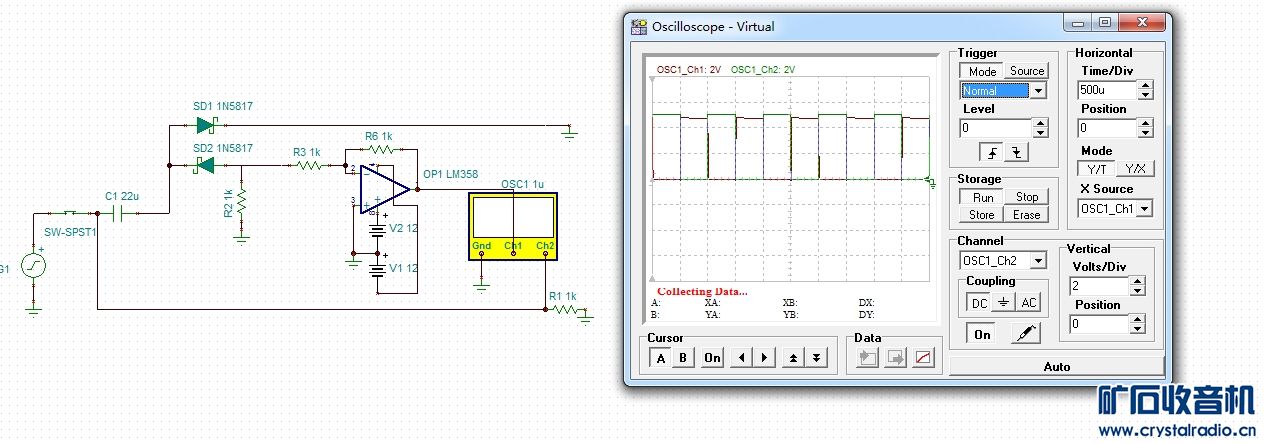Toggle cursor B button
The width and height of the screenshot is (1264, 443).
[683, 357]
